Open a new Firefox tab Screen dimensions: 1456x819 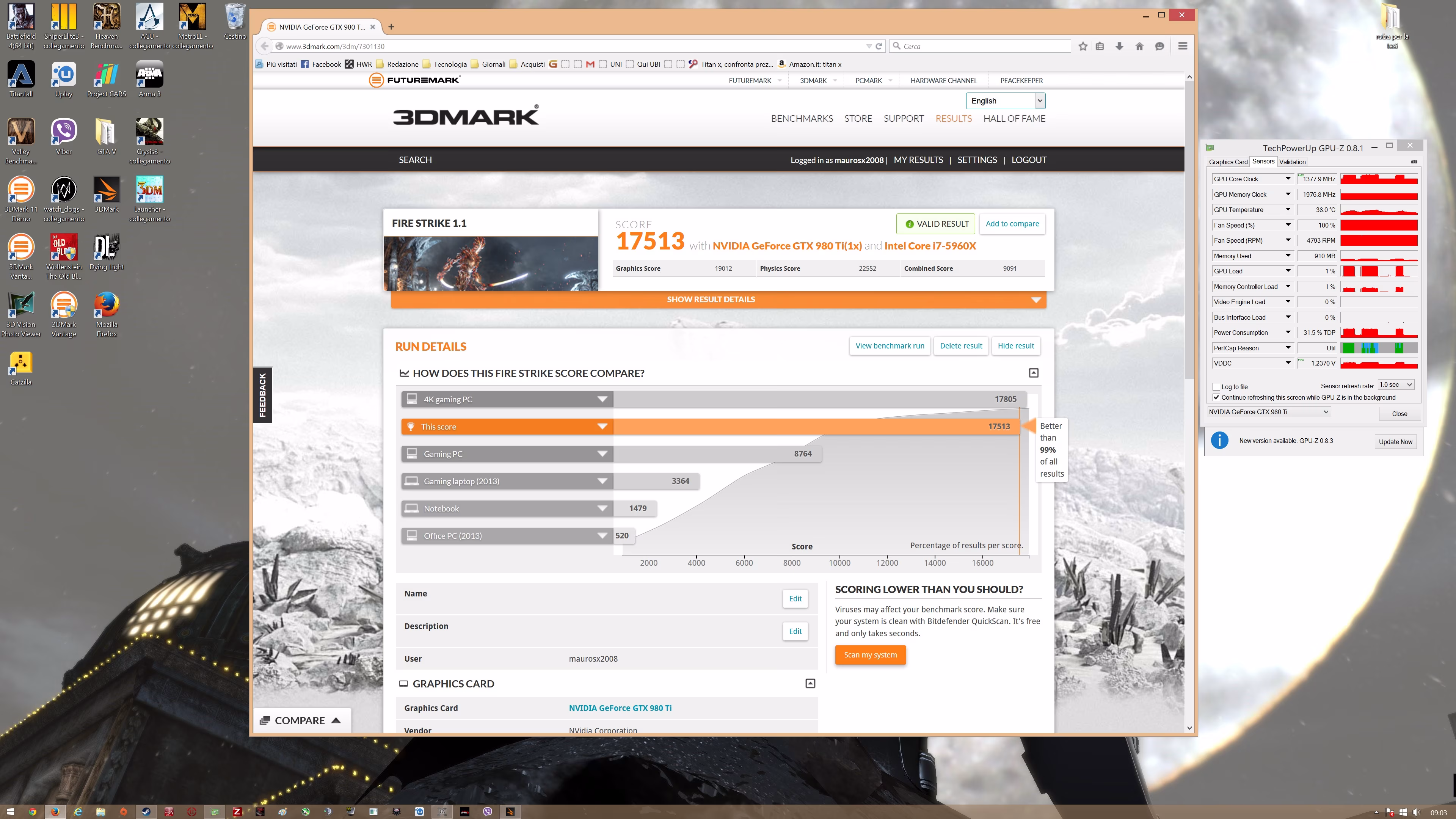click(391, 27)
